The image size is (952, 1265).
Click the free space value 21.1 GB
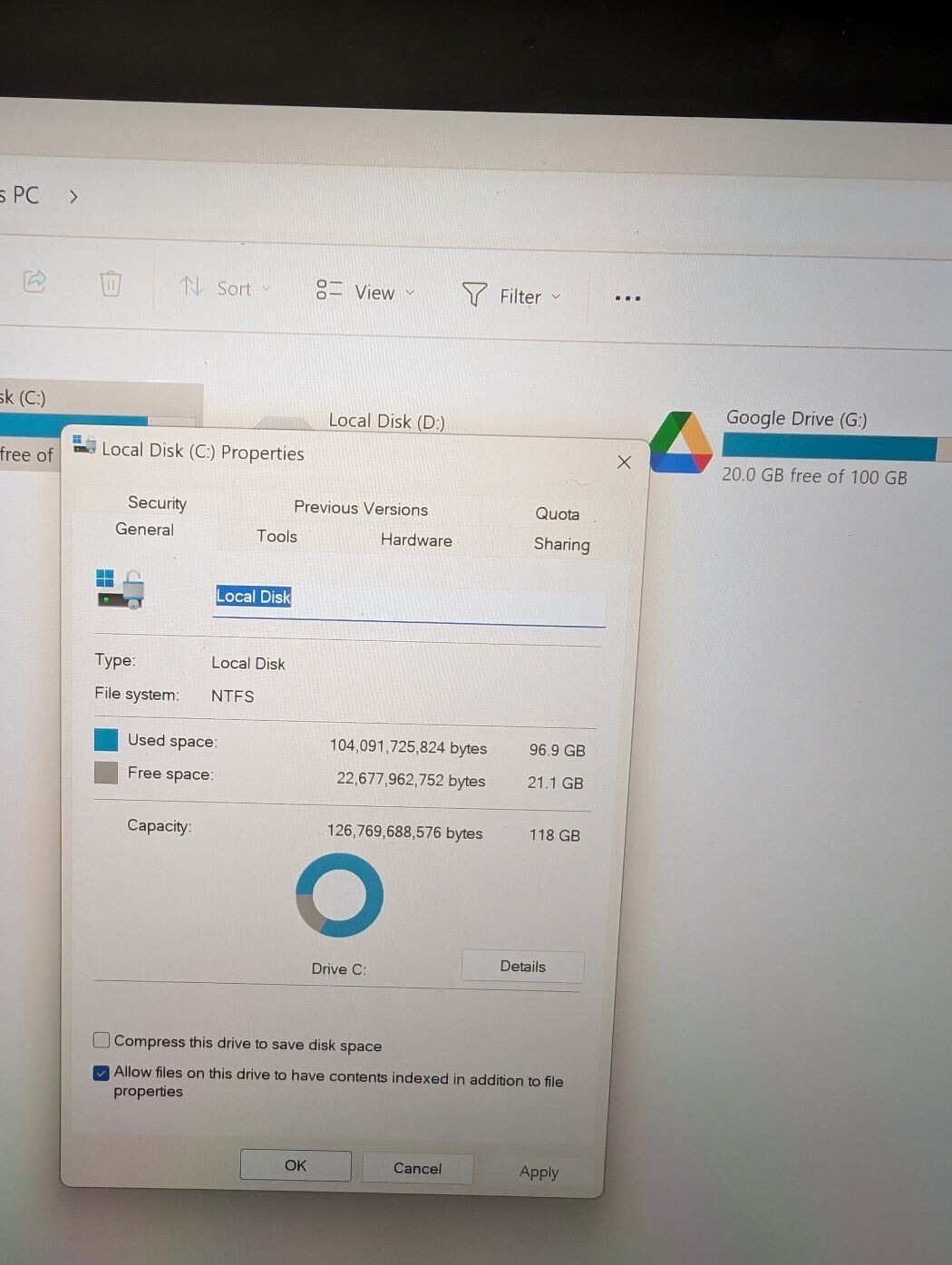[555, 783]
